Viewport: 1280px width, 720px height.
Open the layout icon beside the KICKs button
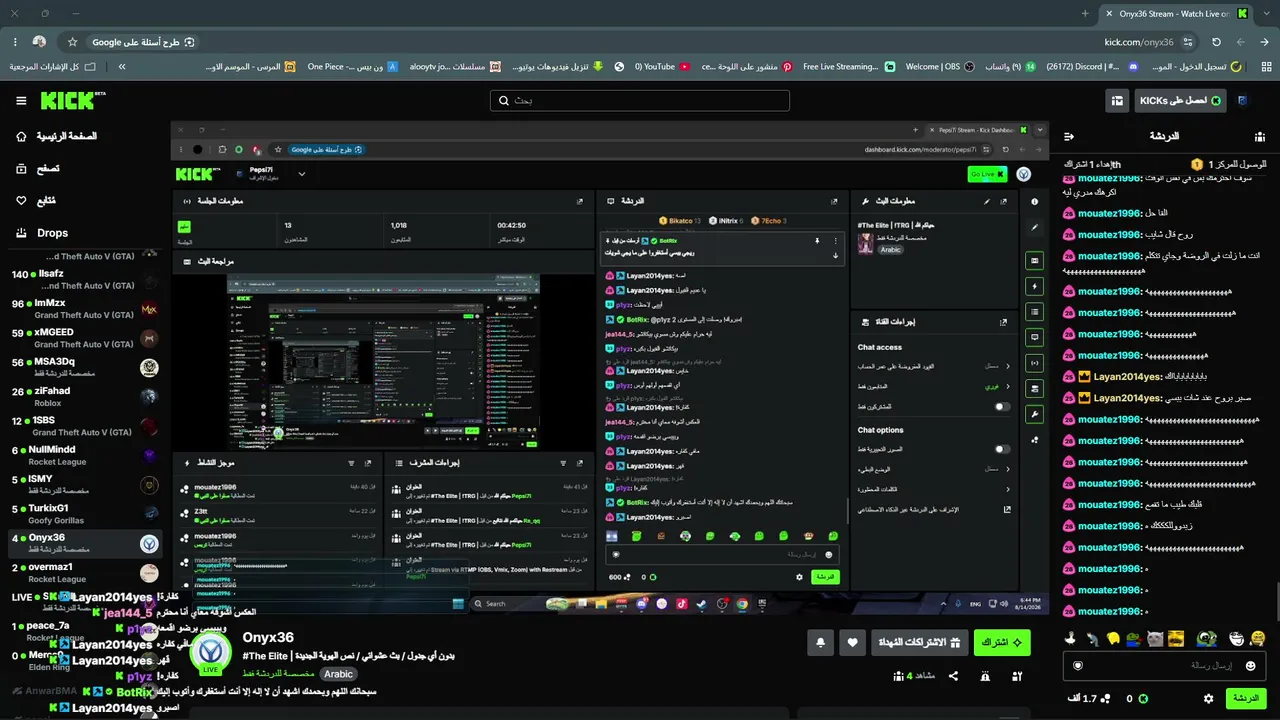coord(1117,101)
